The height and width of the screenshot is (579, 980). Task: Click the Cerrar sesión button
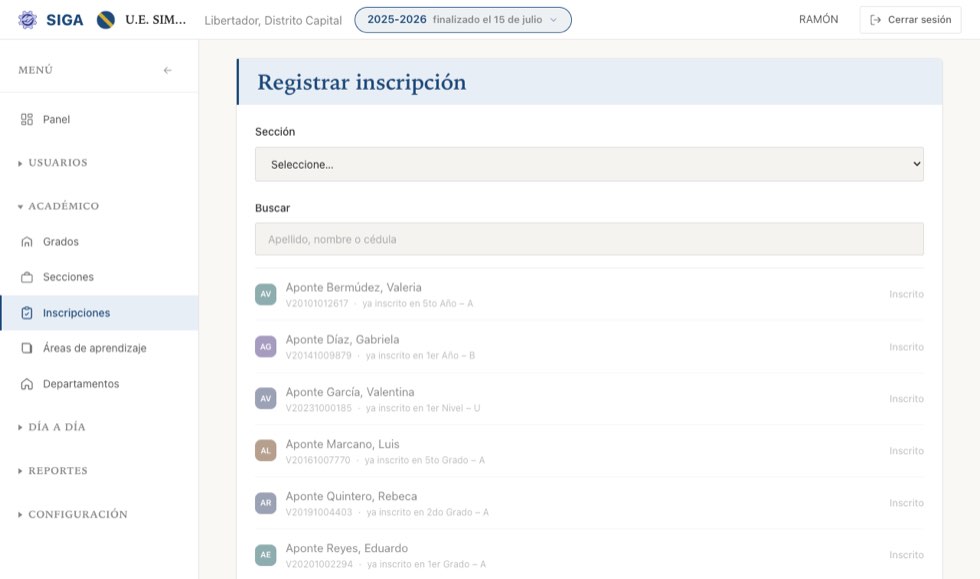tap(910, 20)
